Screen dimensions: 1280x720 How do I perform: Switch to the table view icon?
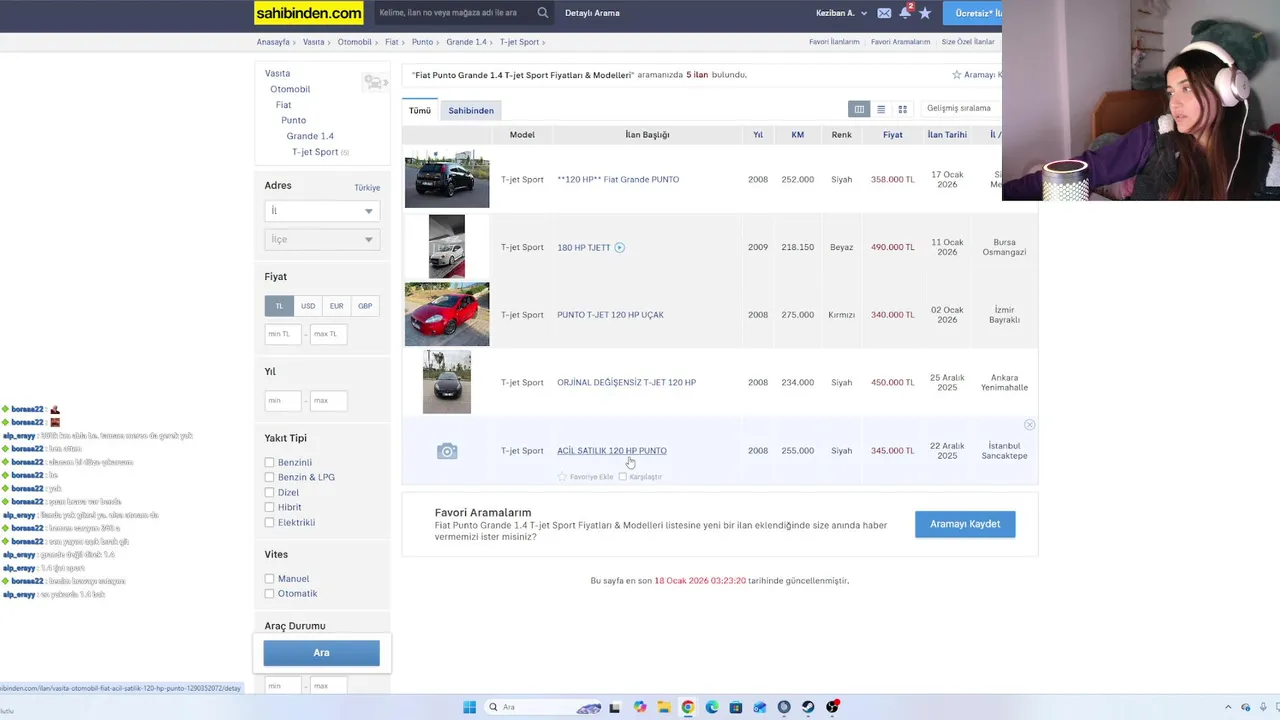859,109
